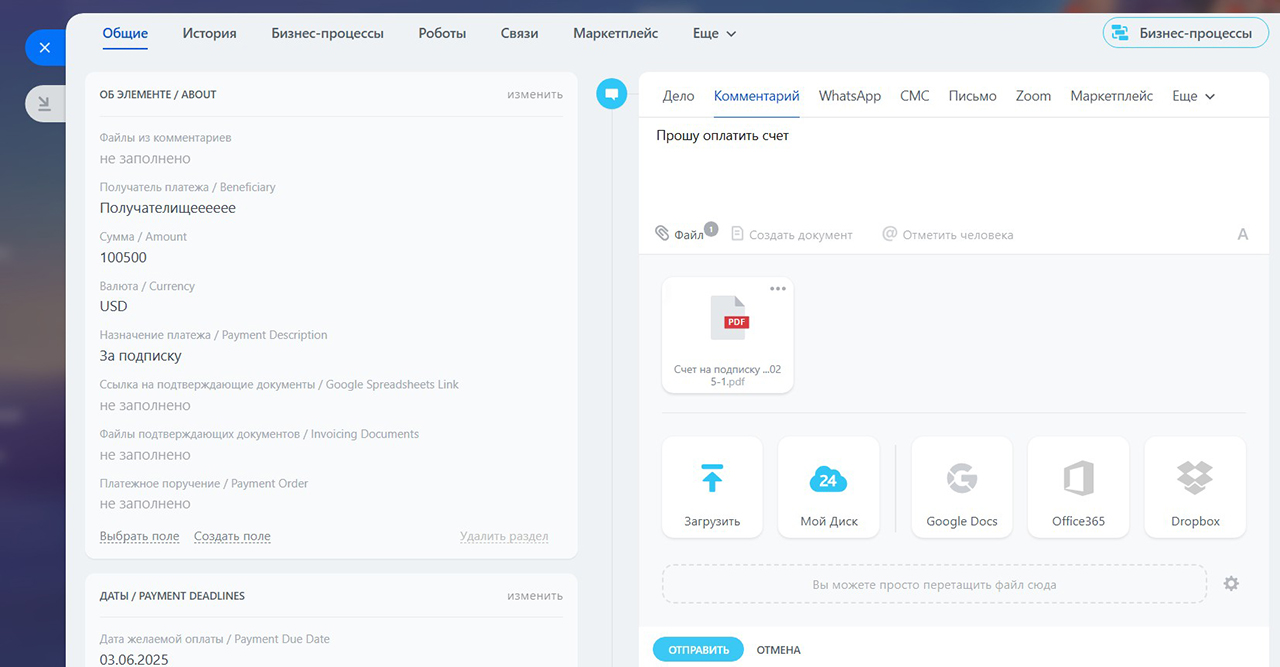Select Office365 file source
The height and width of the screenshot is (667, 1280).
pyautogui.click(x=1078, y=488)
